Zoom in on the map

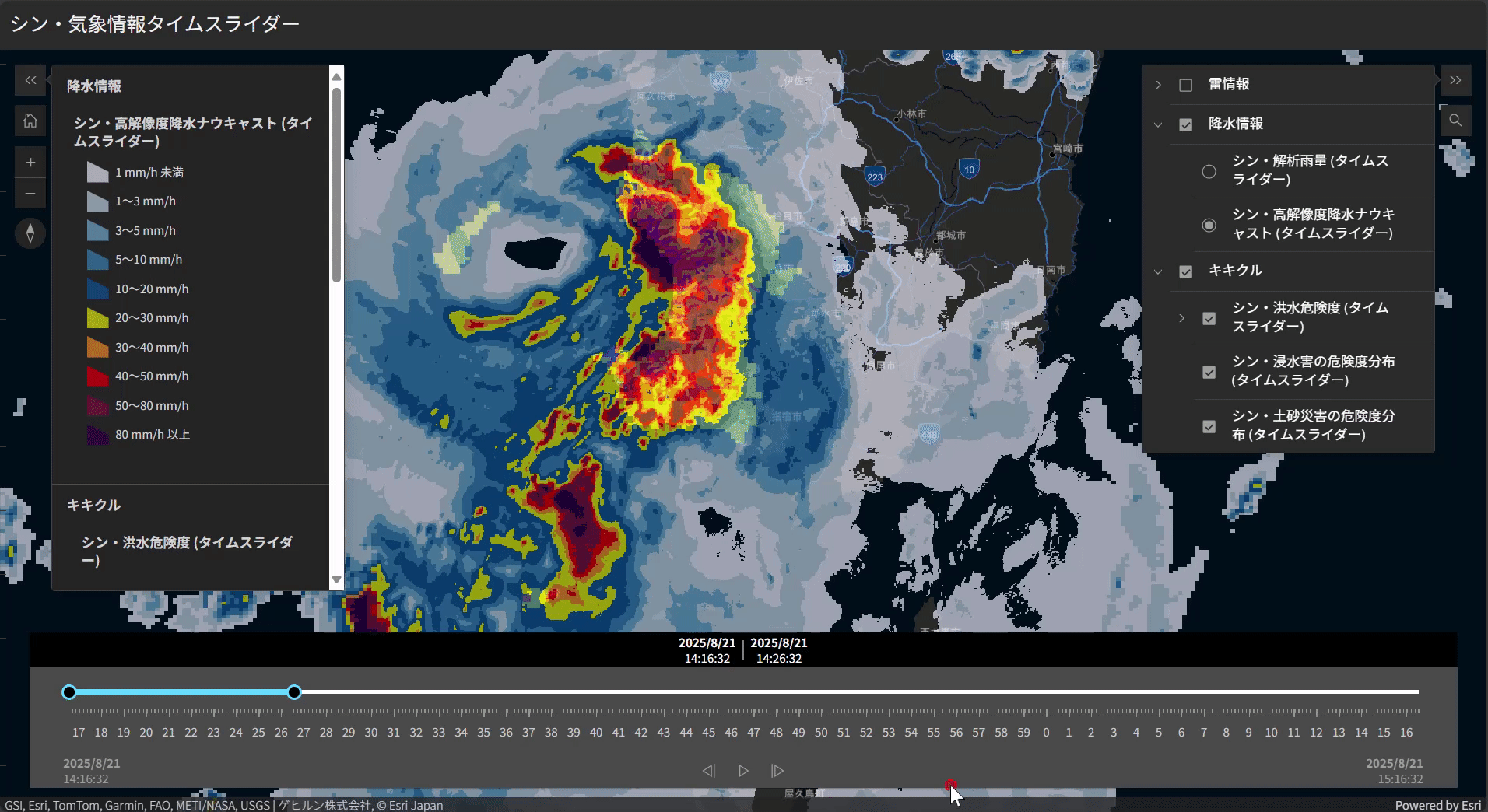click(30, 163)
